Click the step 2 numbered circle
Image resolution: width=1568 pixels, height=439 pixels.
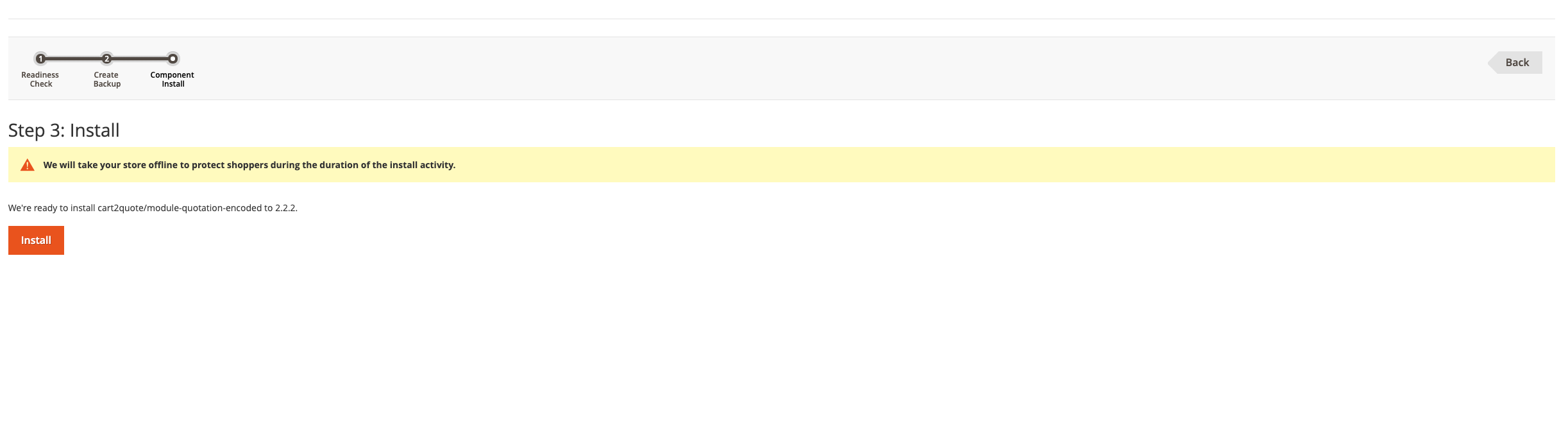[x=106, y=59]
